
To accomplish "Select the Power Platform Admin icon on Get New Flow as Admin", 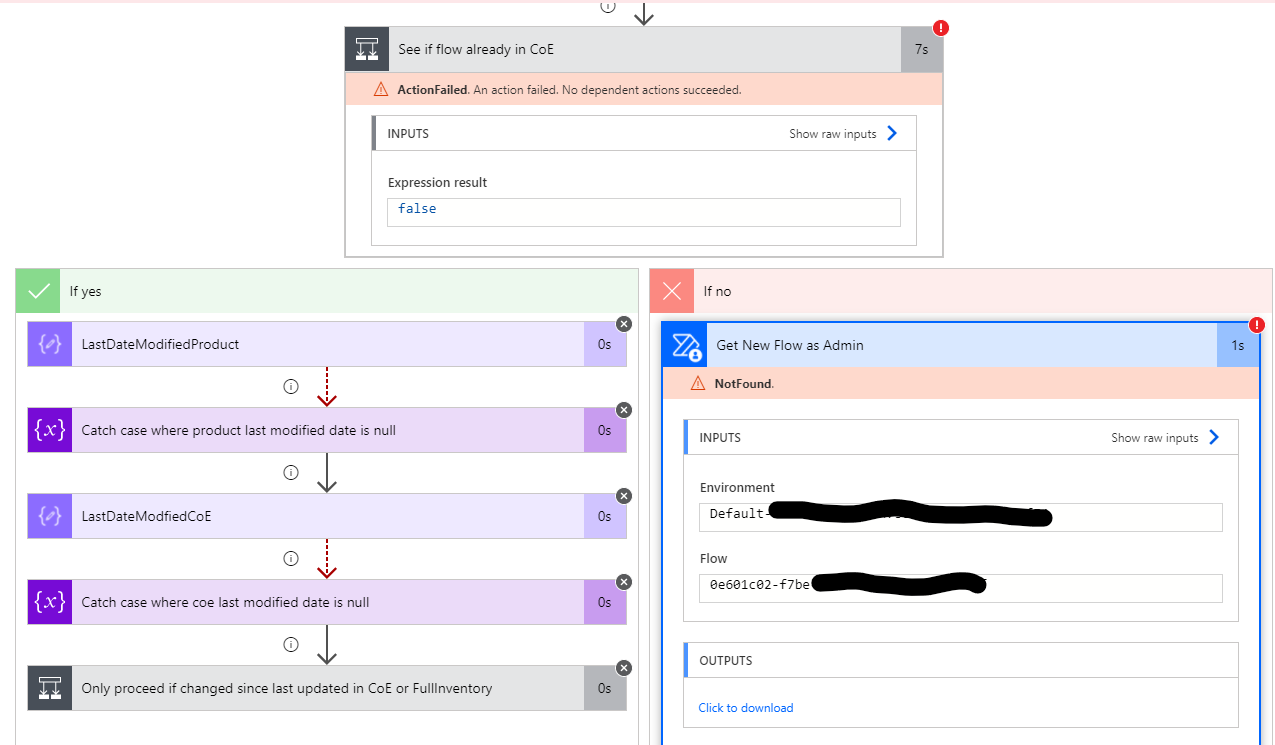I will click(685, 344).
